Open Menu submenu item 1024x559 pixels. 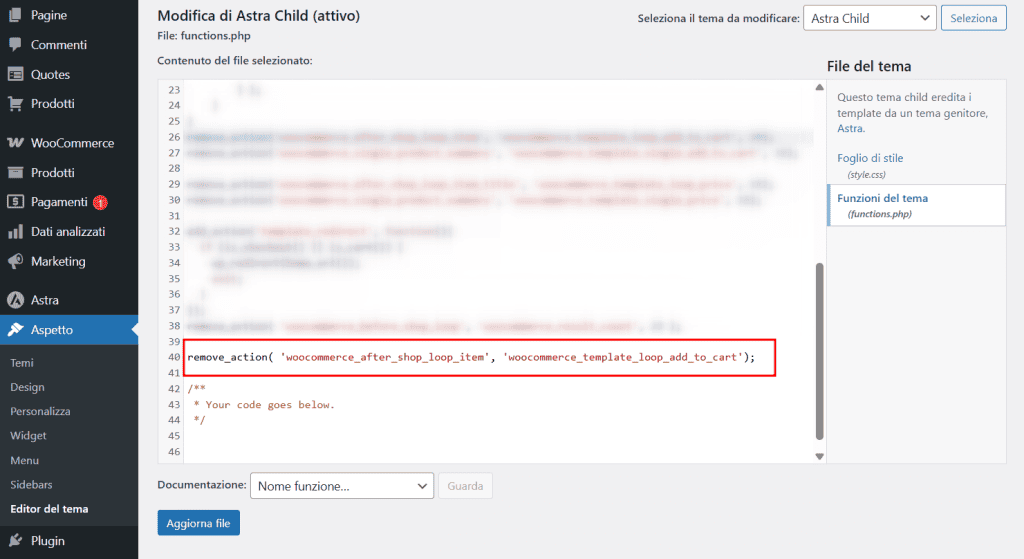pyautogui.click(x=25, y=460)
